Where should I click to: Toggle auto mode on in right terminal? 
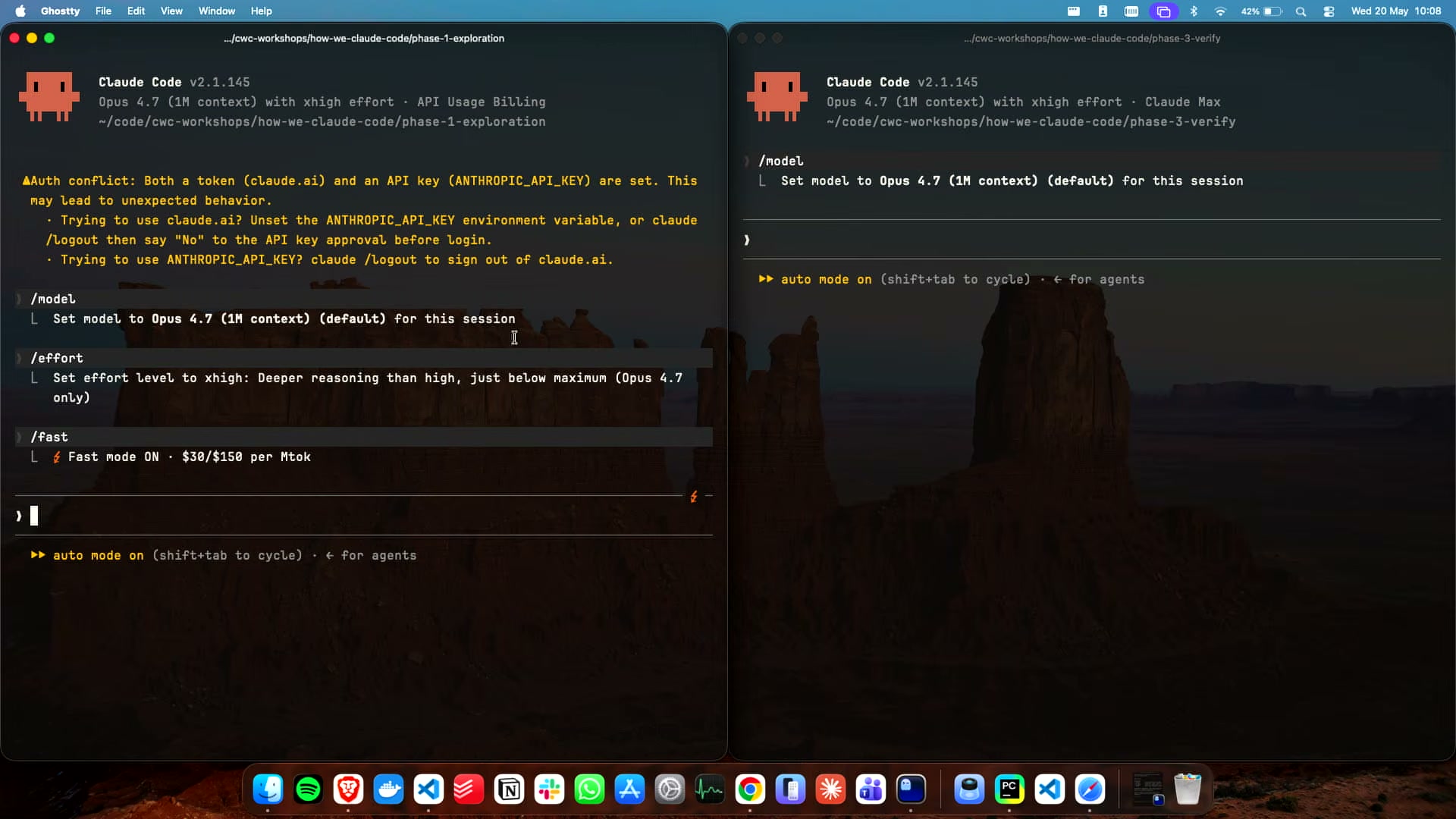(x=815, y=279)
